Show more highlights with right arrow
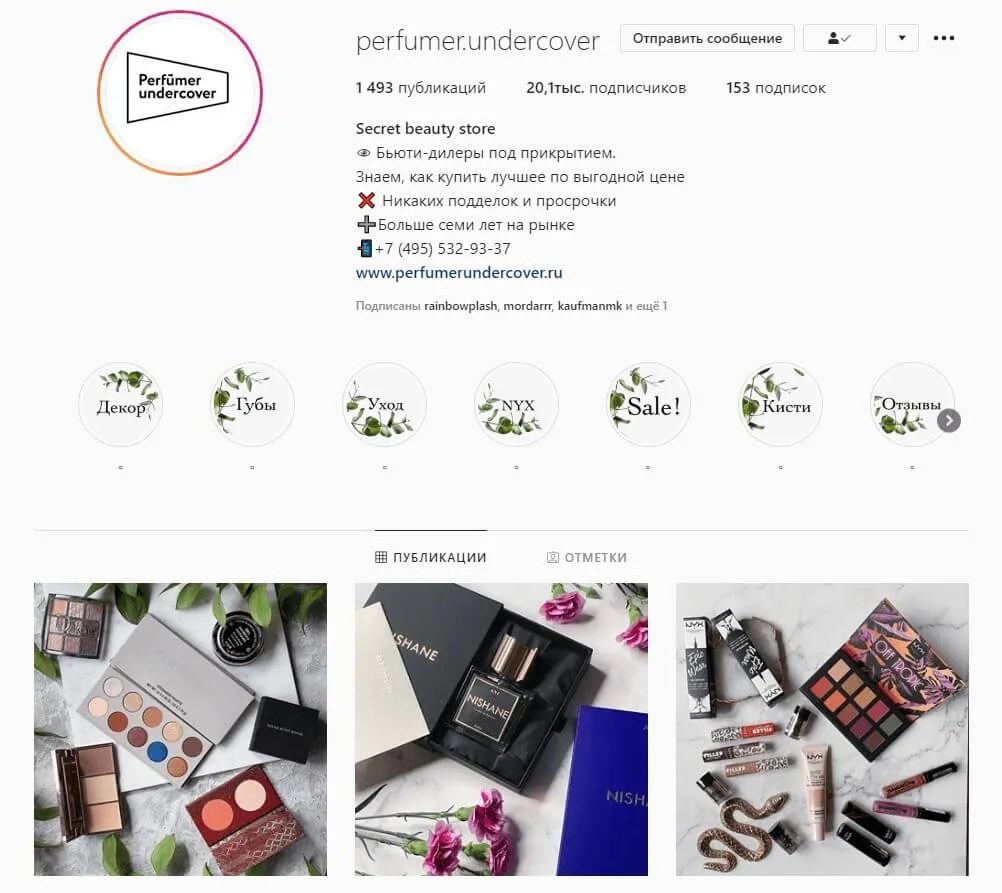 (949, 421)
